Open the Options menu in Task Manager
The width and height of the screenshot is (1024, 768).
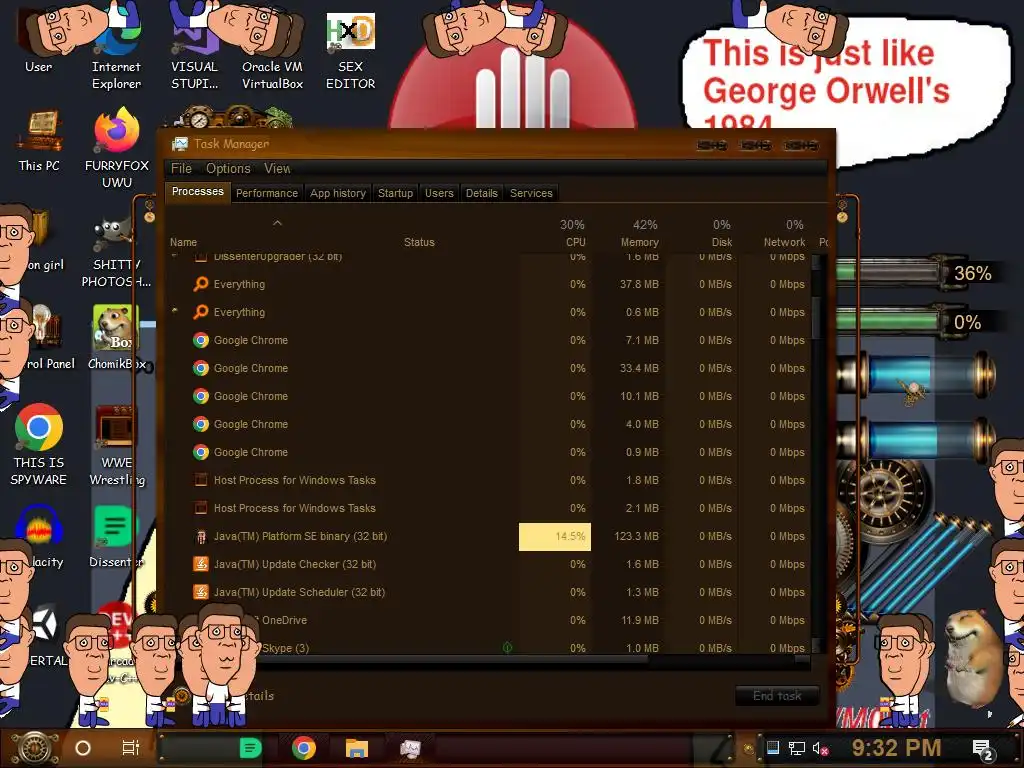tap(228, 168)
